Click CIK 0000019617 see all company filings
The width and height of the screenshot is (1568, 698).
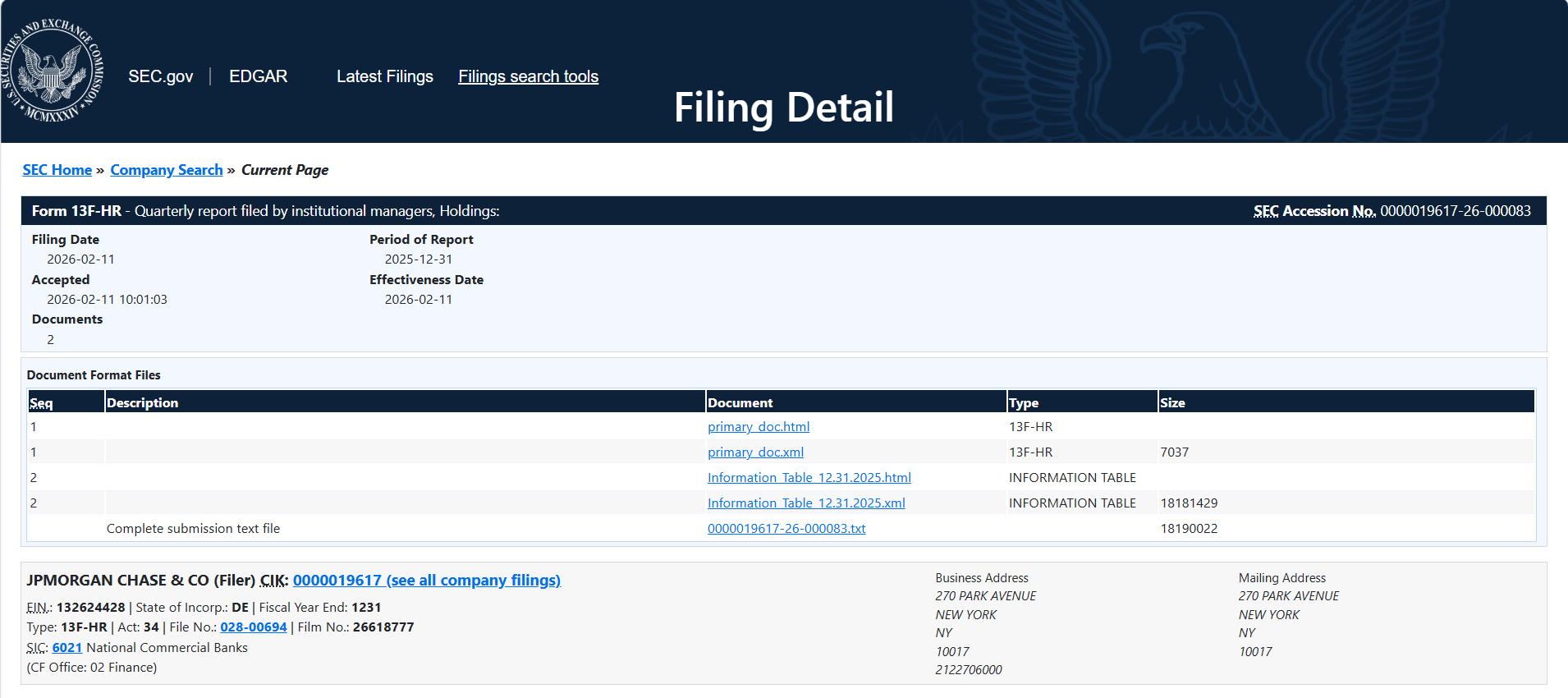point(427,581)
